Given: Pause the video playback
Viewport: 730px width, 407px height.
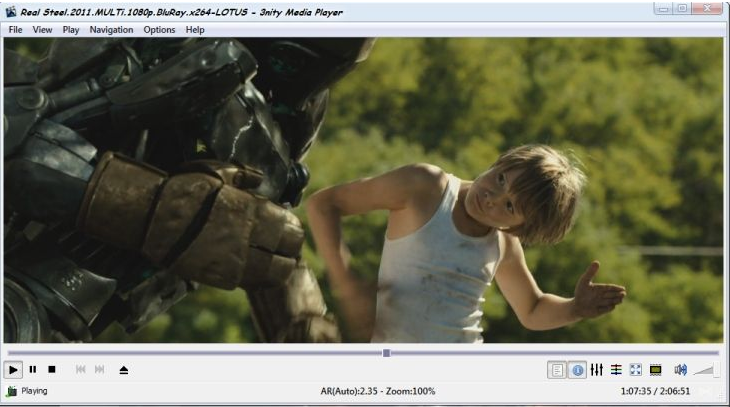Looking at the screenshot, I should coord(33,370).
